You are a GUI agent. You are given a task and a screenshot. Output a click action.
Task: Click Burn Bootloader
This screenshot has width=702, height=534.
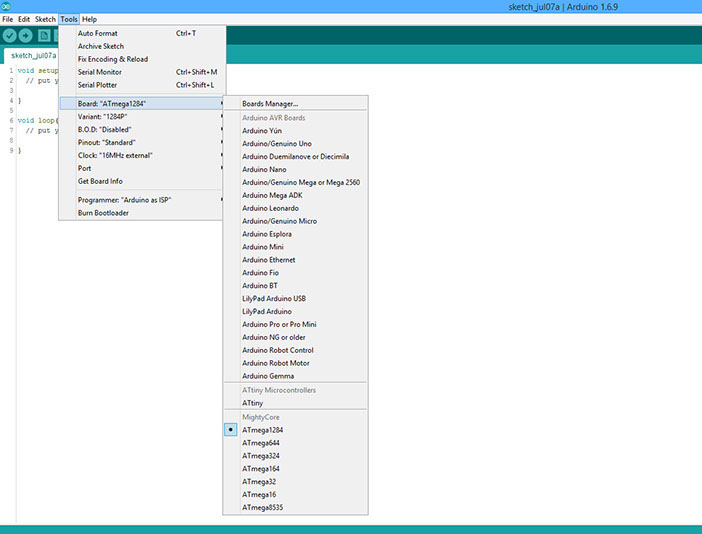(141, 213)
